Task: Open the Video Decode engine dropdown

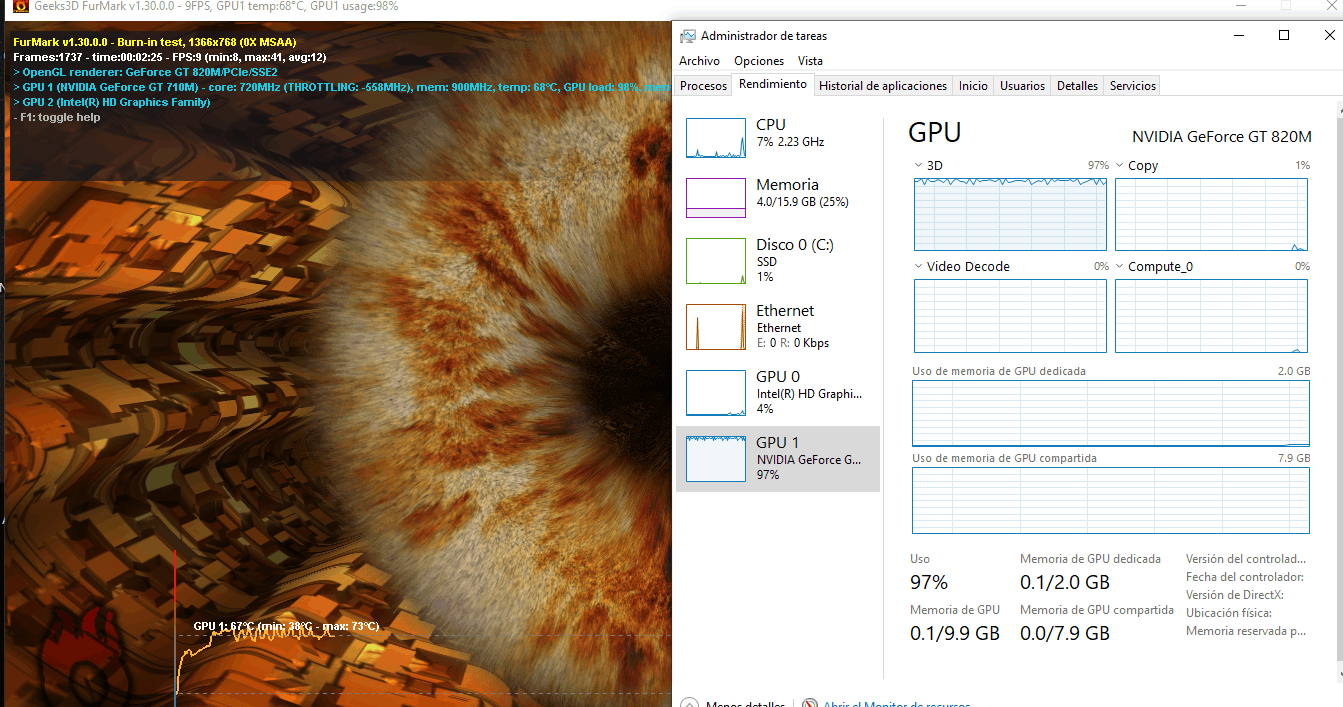Action: (x=919, y=266)
